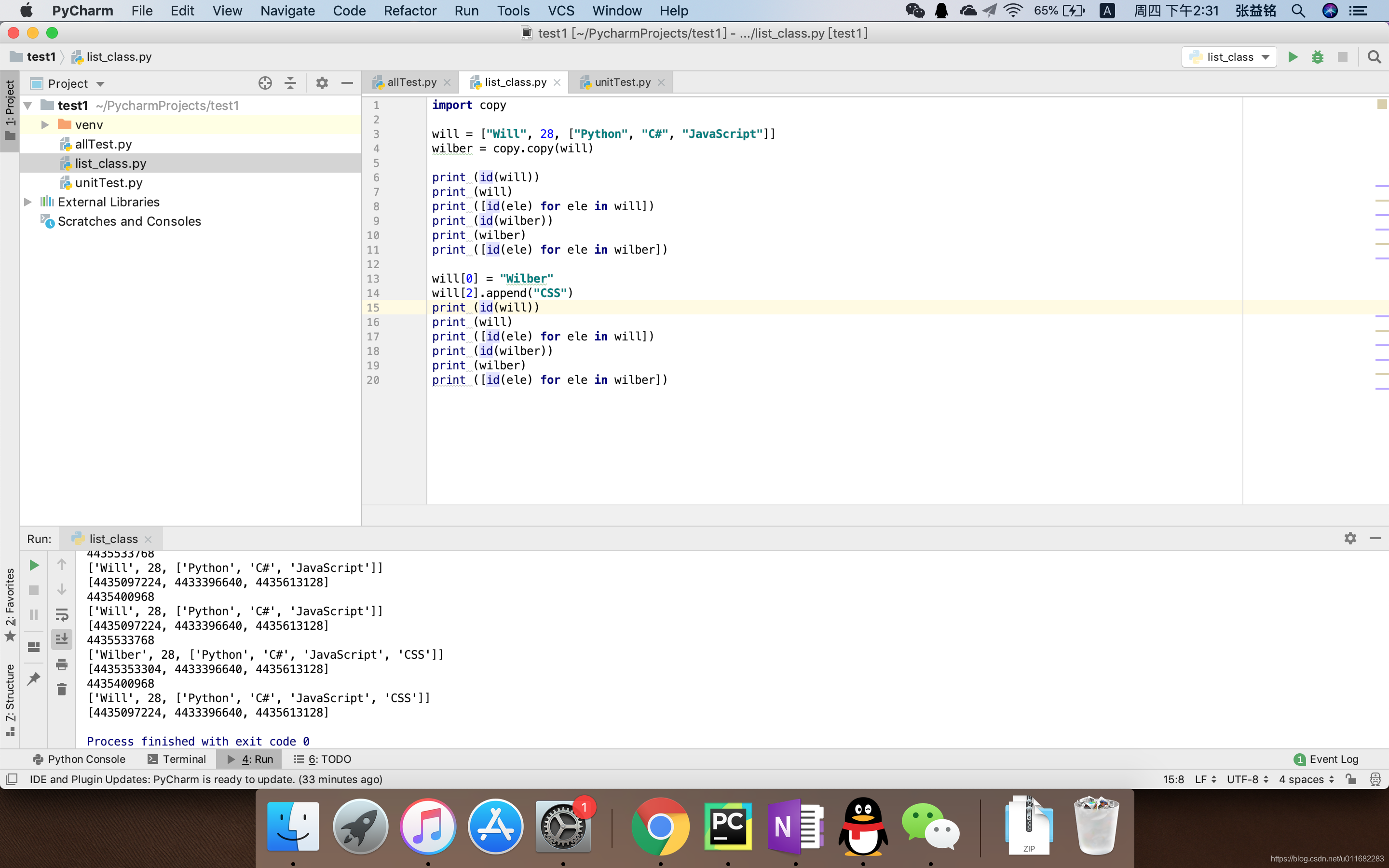Open the Event Log

(1326, 759)
